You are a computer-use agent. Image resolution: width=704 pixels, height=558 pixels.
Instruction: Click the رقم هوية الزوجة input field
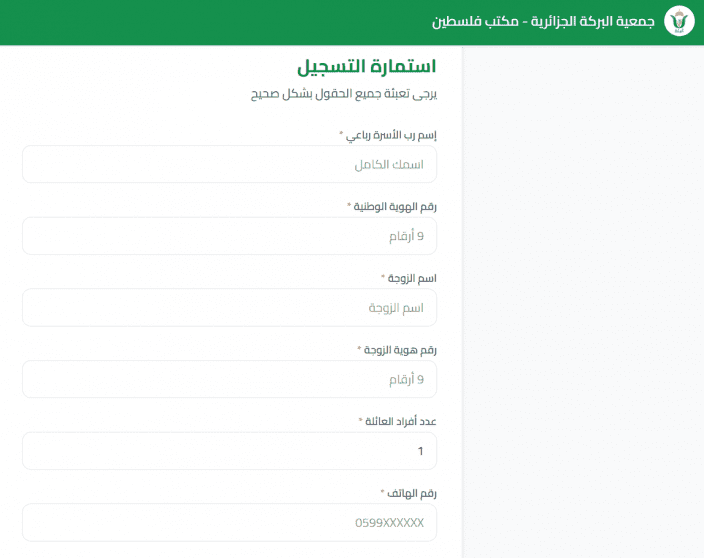229,379
